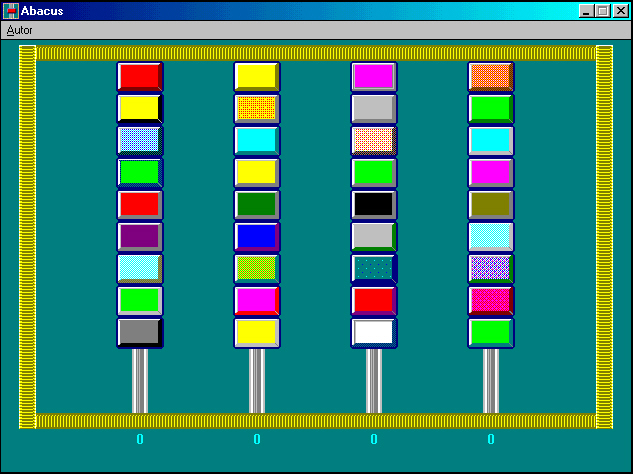Image resolution: width=633 pixels, height=474 pixels.
Task: Select the black bead on the third rod
Action: pos(374,205)
